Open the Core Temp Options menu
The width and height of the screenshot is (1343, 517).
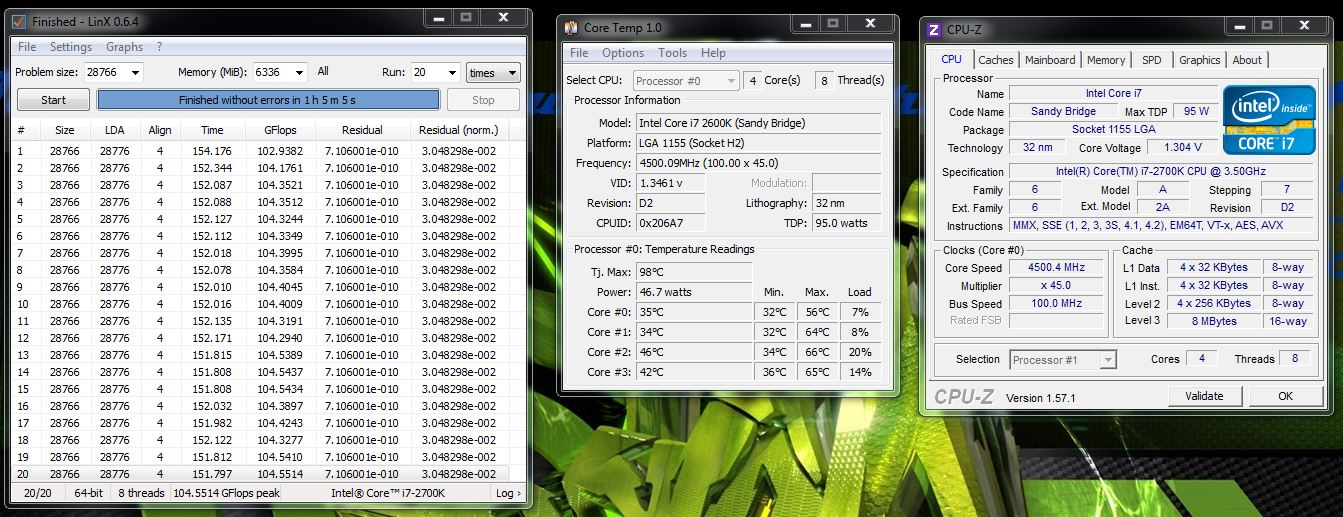[623, 53]
